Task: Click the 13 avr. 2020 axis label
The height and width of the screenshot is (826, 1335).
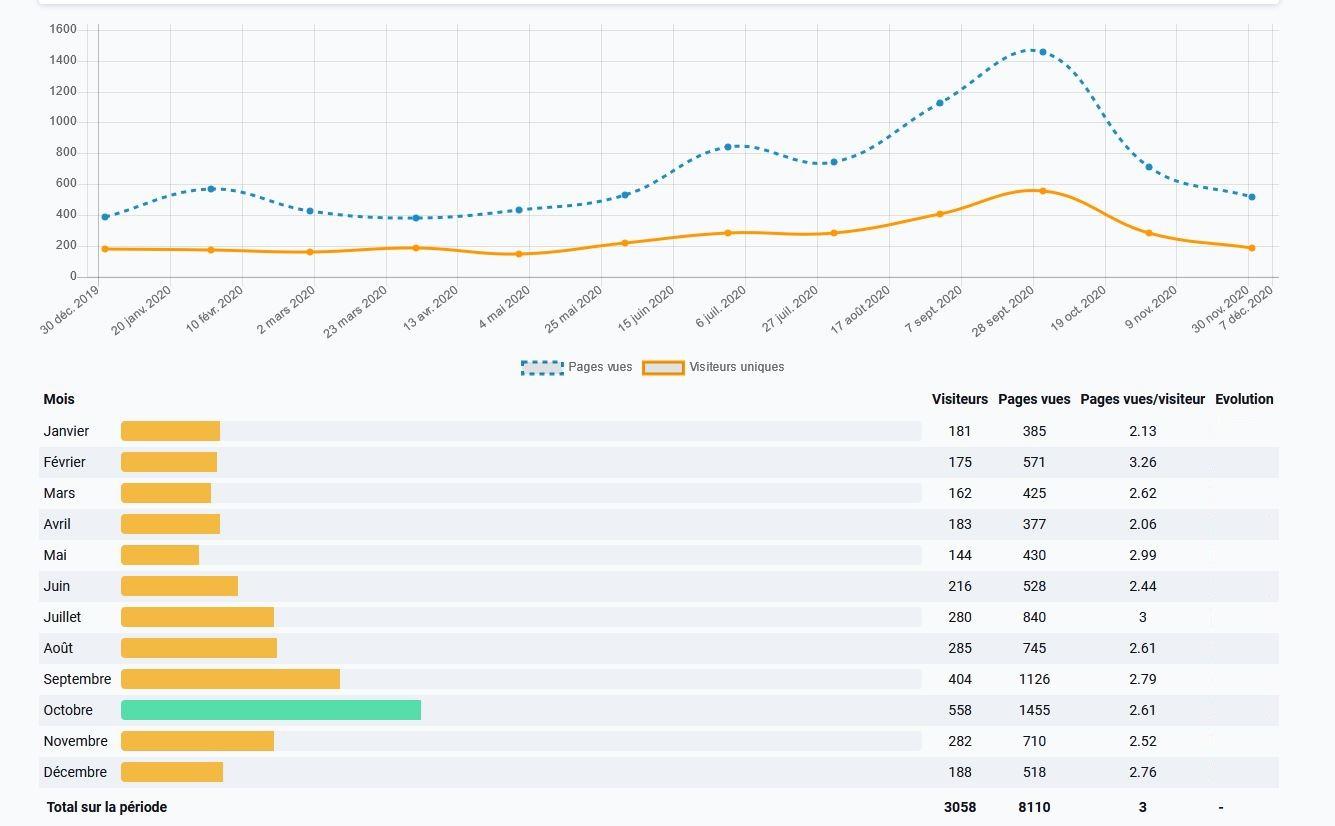Action: coord(430,309)
